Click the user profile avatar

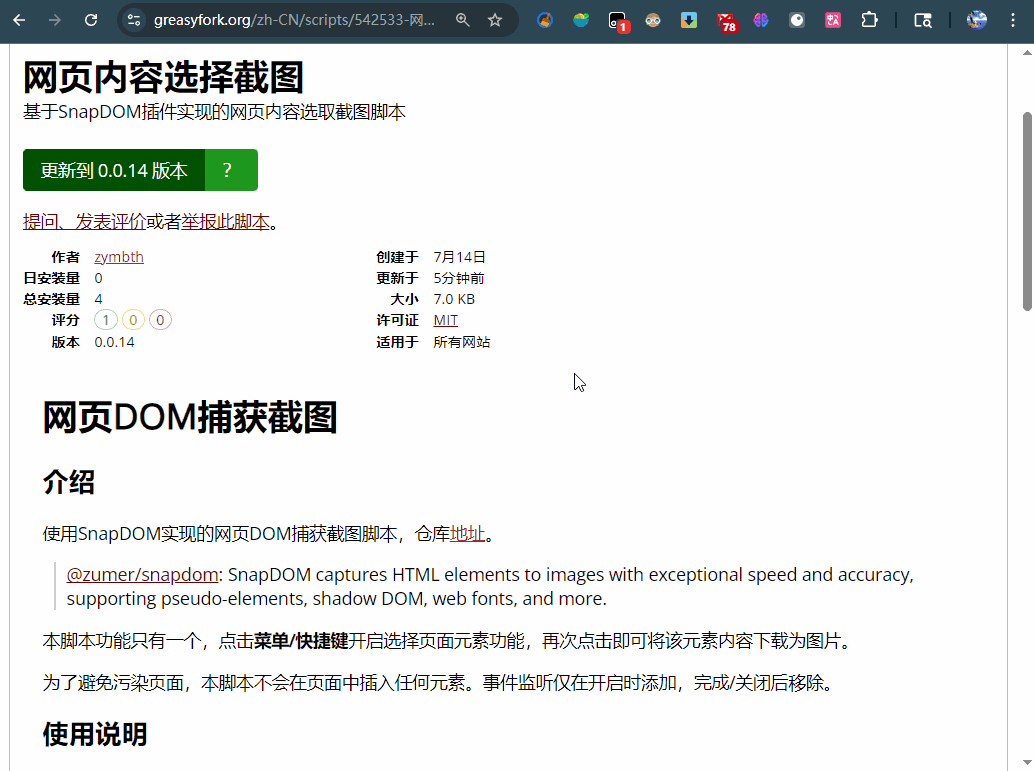[x=977, y=20]
